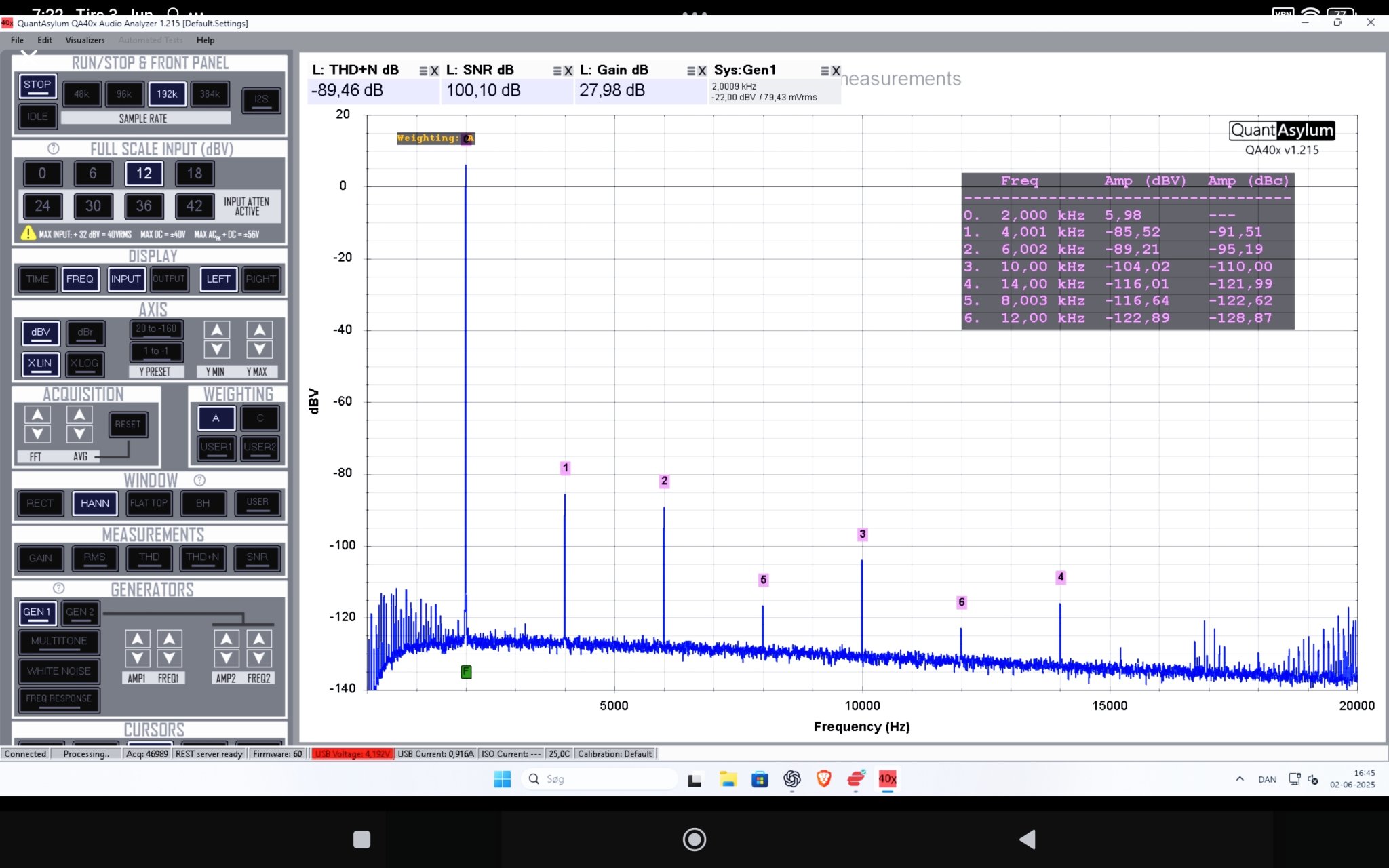Enable the MULTITONE generator
The image size is (1389, 868).
point(59,642)
